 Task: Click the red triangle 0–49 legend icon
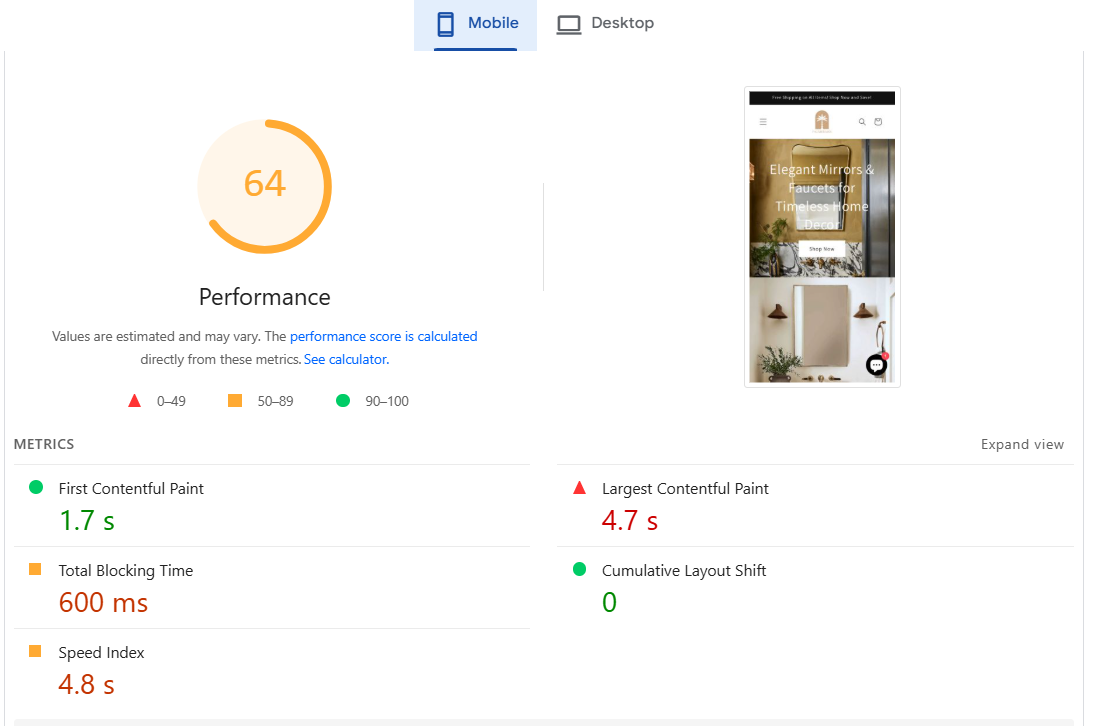coord(135,401)
